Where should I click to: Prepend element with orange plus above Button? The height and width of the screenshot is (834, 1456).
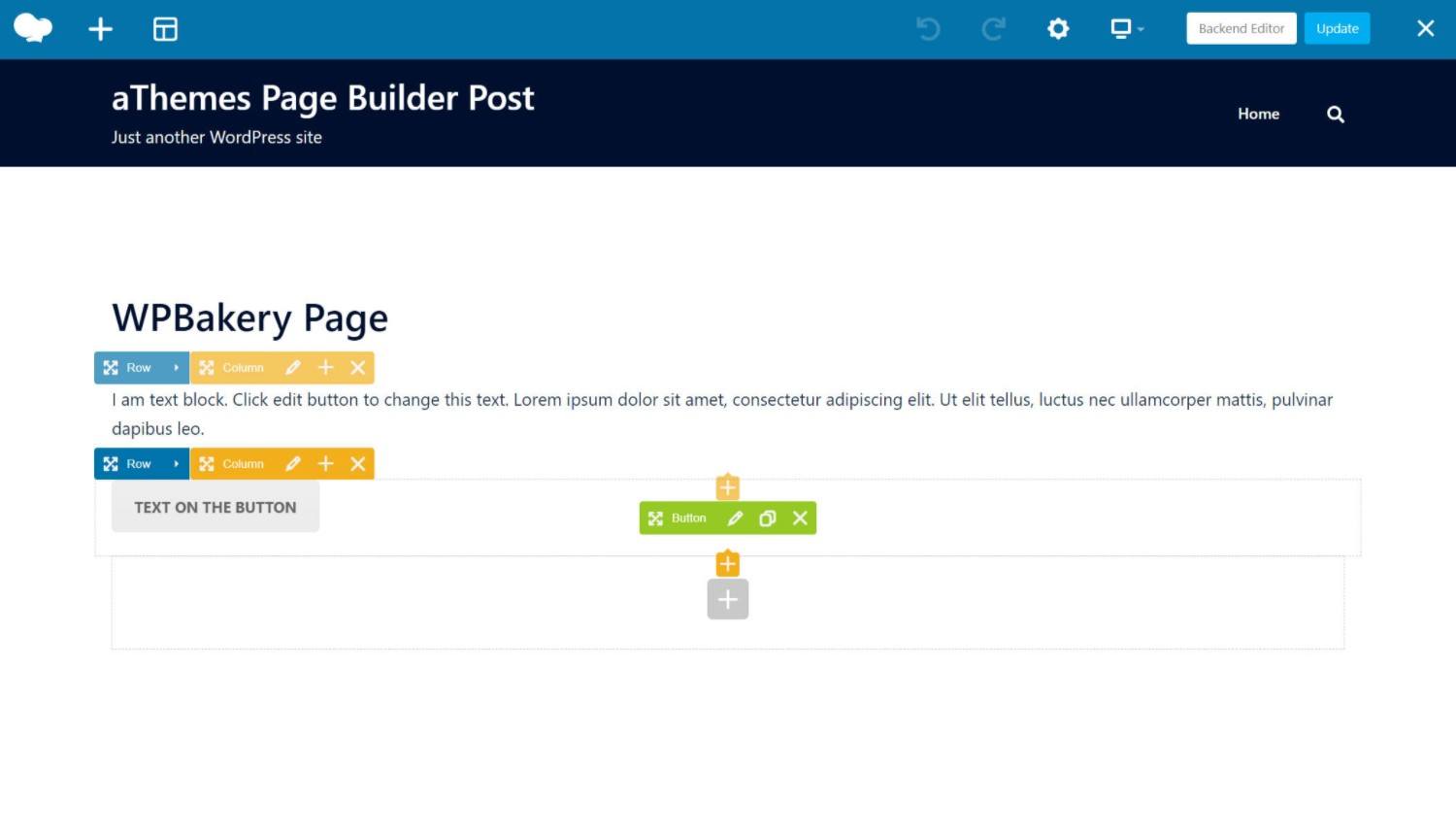[x=728, y=486]
